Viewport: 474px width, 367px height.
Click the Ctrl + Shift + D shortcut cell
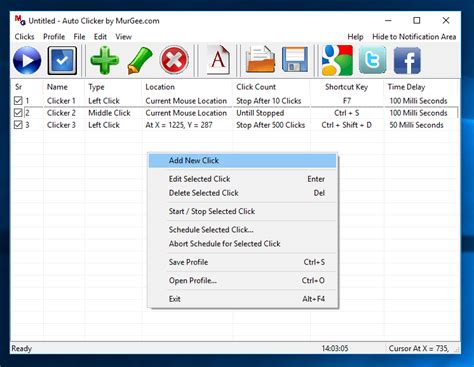click(x=347, y=125)
